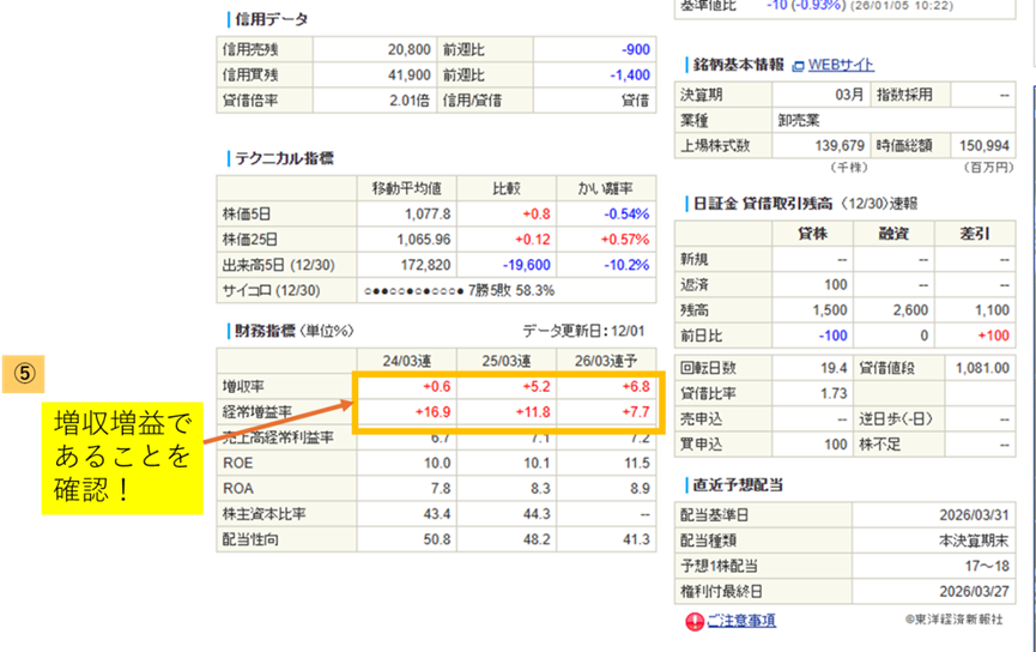The height and width of the screenshot is (652, 1036).
Task: Select the テクニカル指標 section heading
Action: [x=283, y=158]
